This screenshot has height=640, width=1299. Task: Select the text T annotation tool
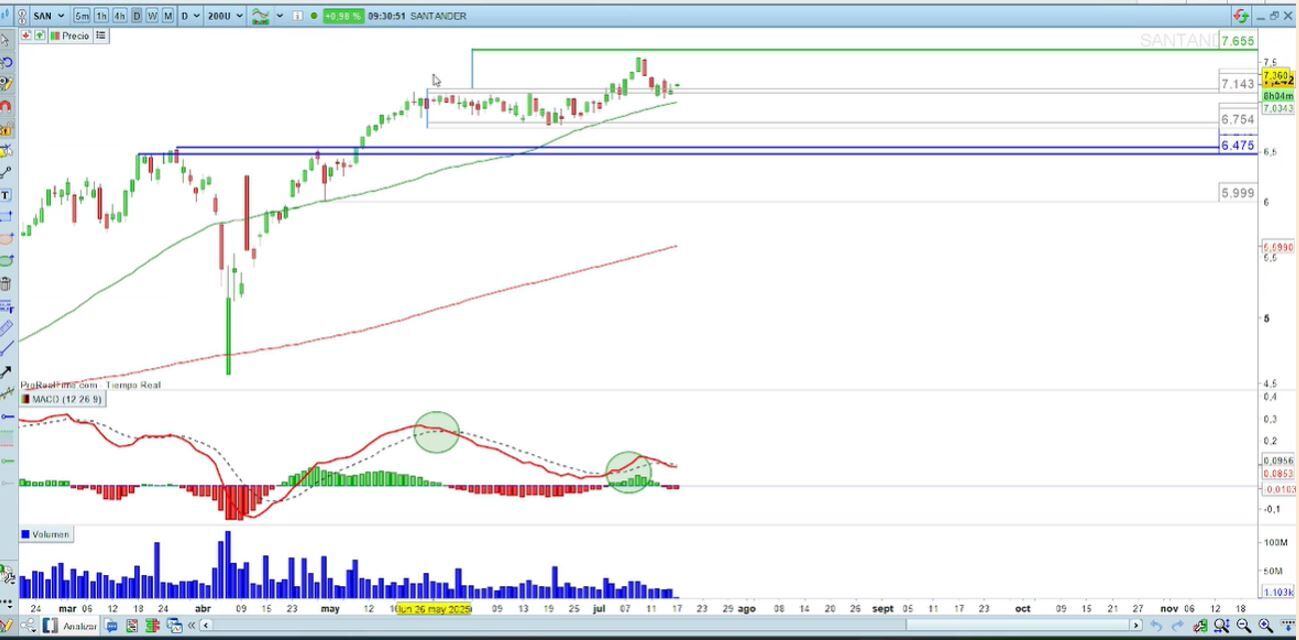coord(6,195)
